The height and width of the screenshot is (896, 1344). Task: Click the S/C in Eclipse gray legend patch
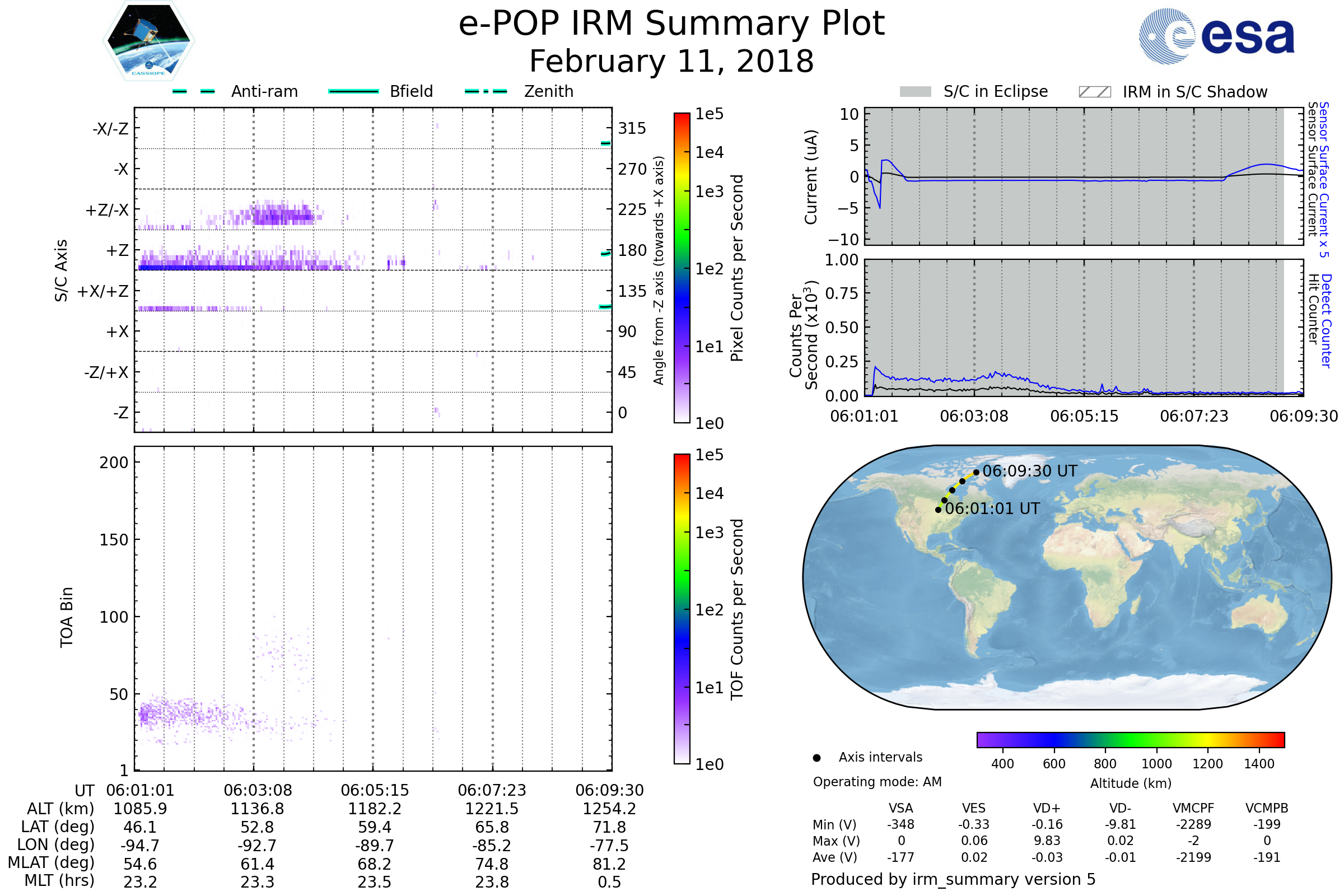915,92
